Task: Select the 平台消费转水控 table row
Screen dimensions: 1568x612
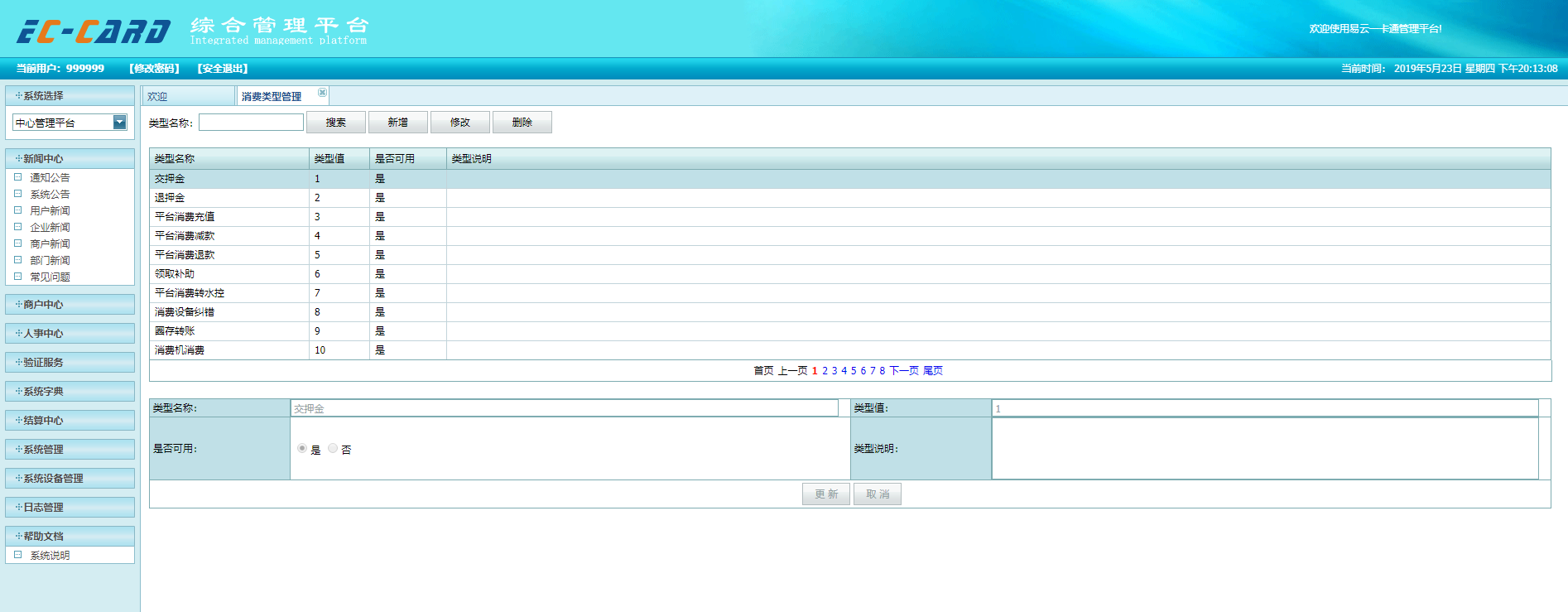Action: [x=849, y=293]
